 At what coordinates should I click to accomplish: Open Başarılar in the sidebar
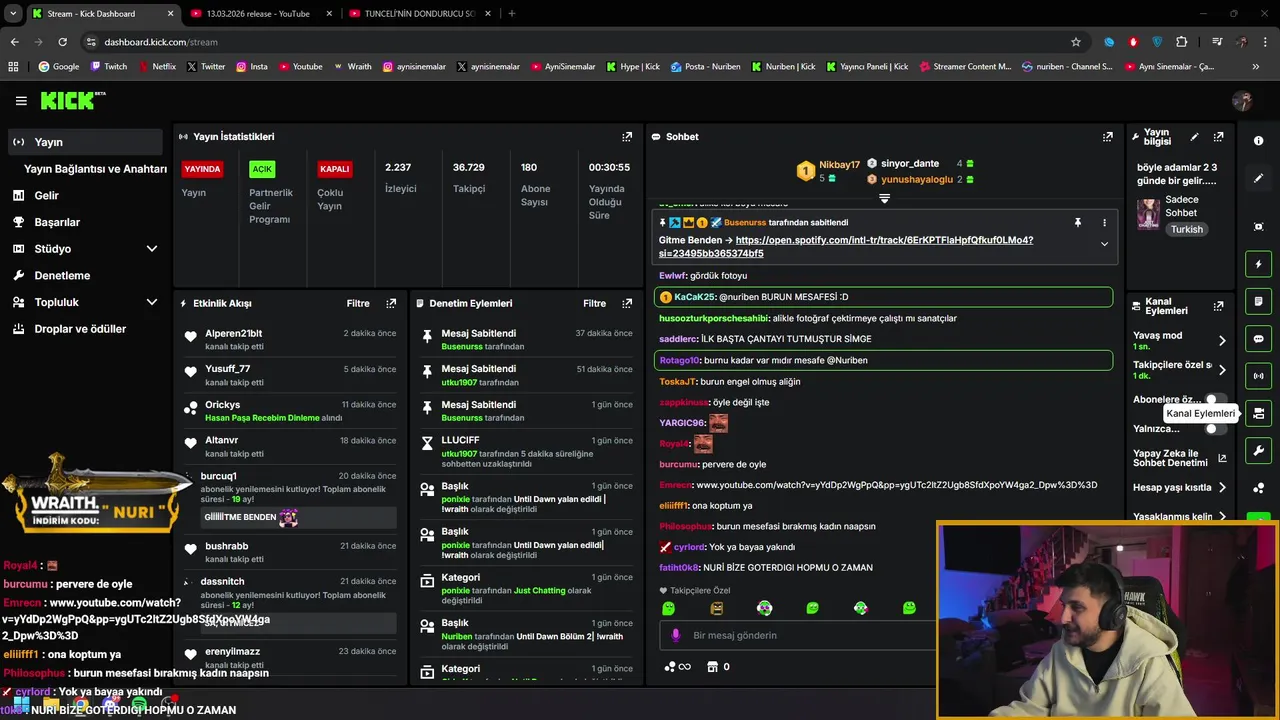pyautogui.click(x=57, y=222)
